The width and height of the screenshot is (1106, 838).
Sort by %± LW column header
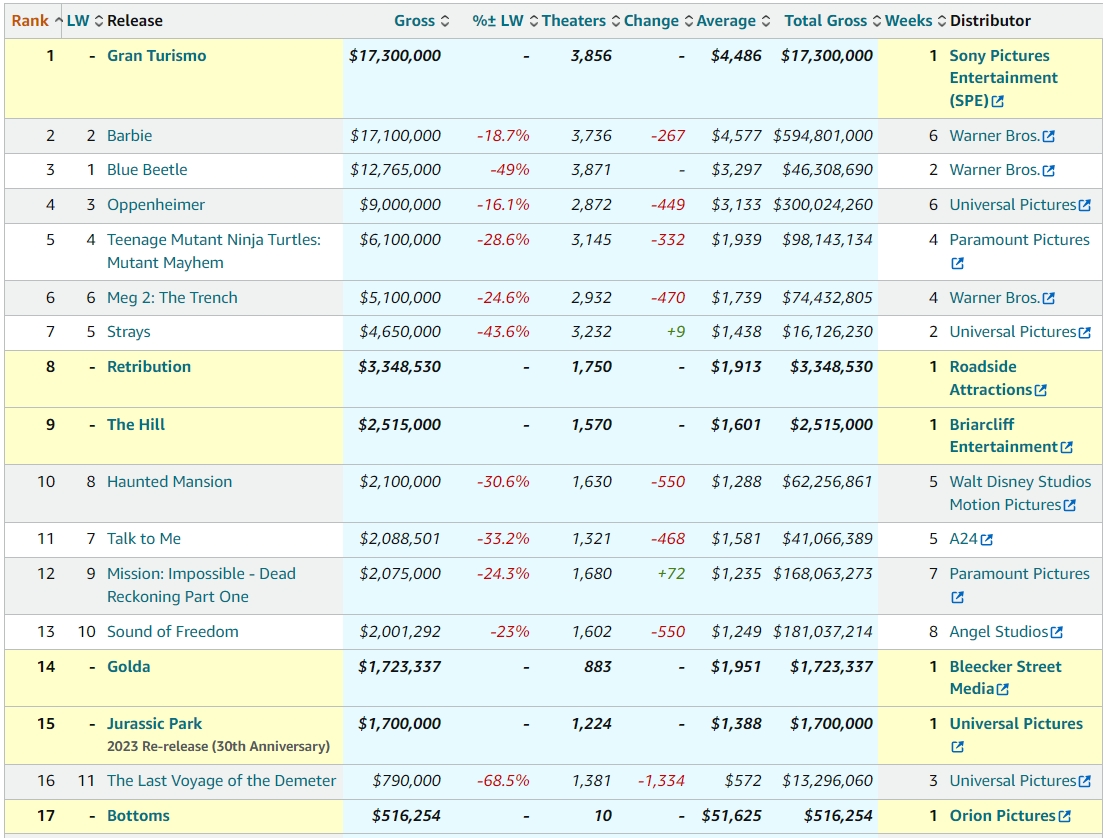click(505, 21)
